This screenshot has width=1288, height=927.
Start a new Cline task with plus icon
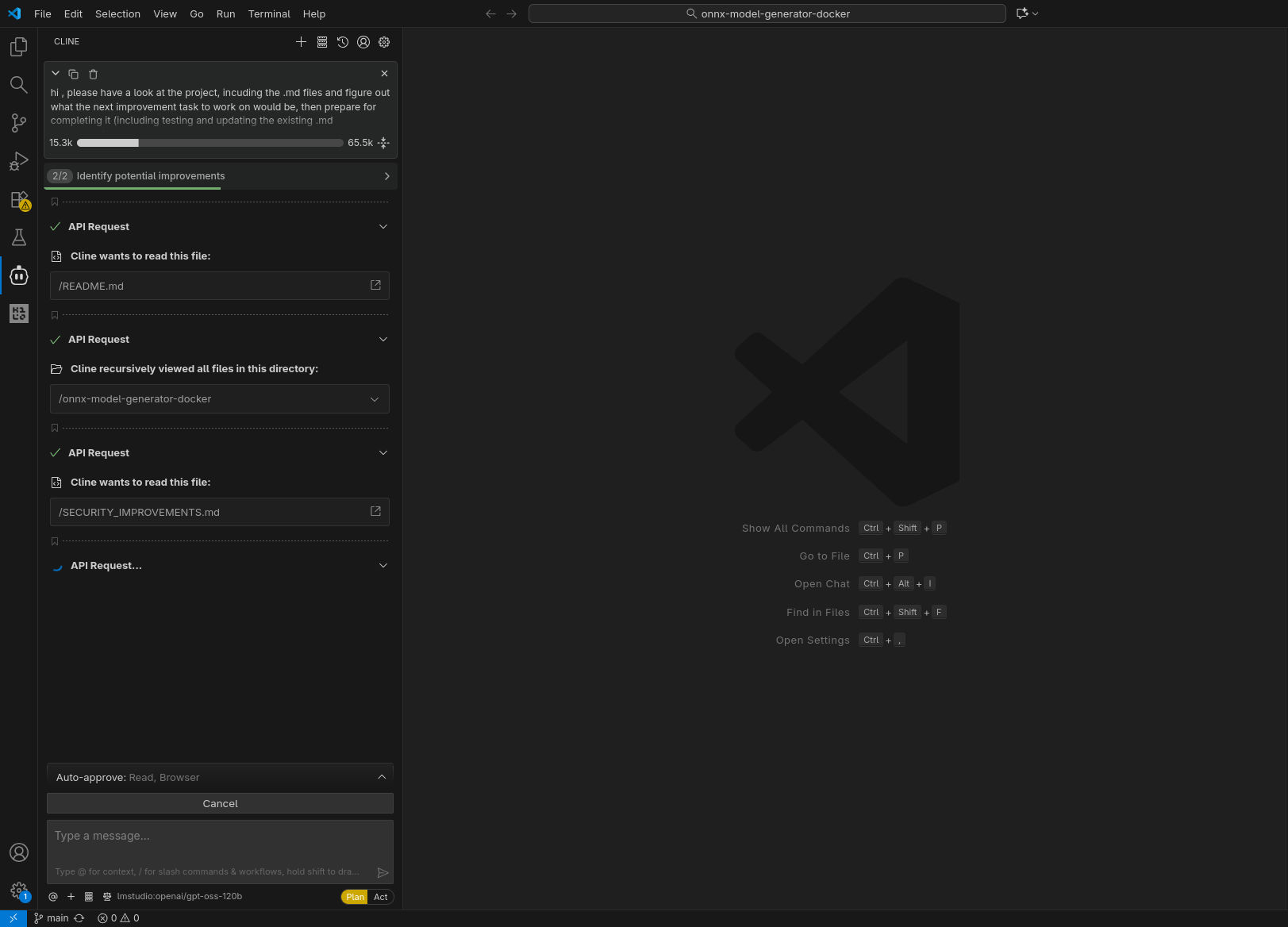tap(301, 42)
